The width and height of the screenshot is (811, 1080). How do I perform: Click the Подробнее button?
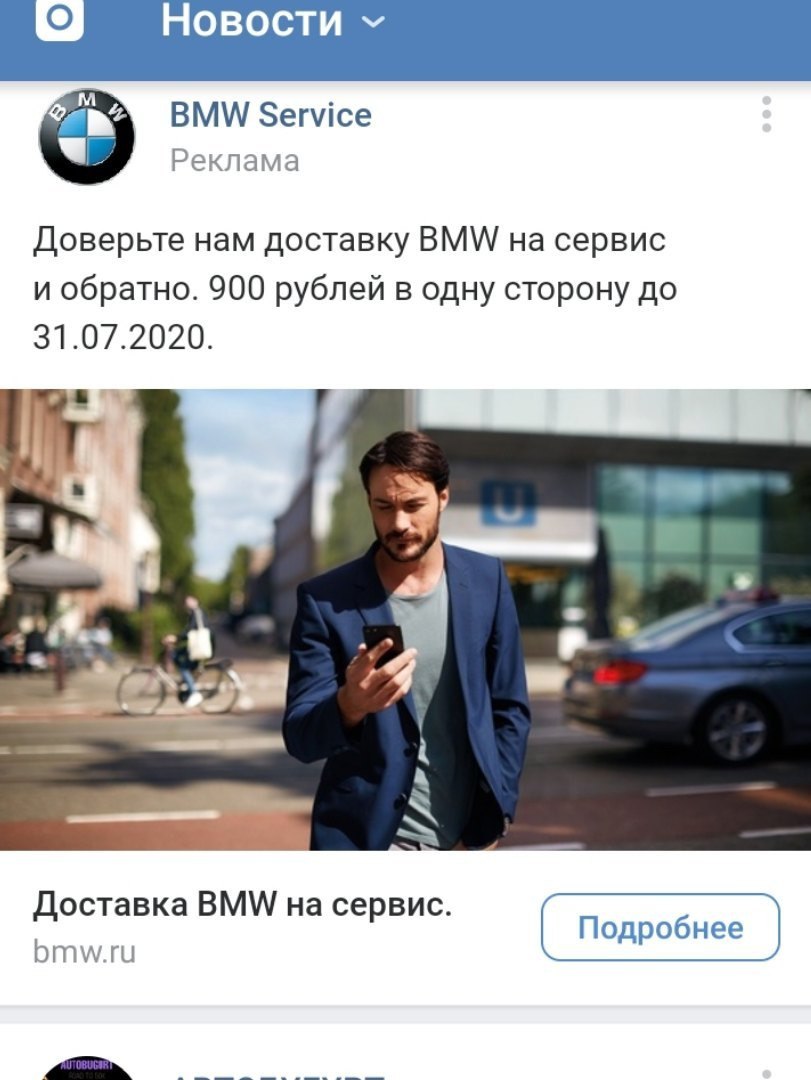click(x=660, y=927)
